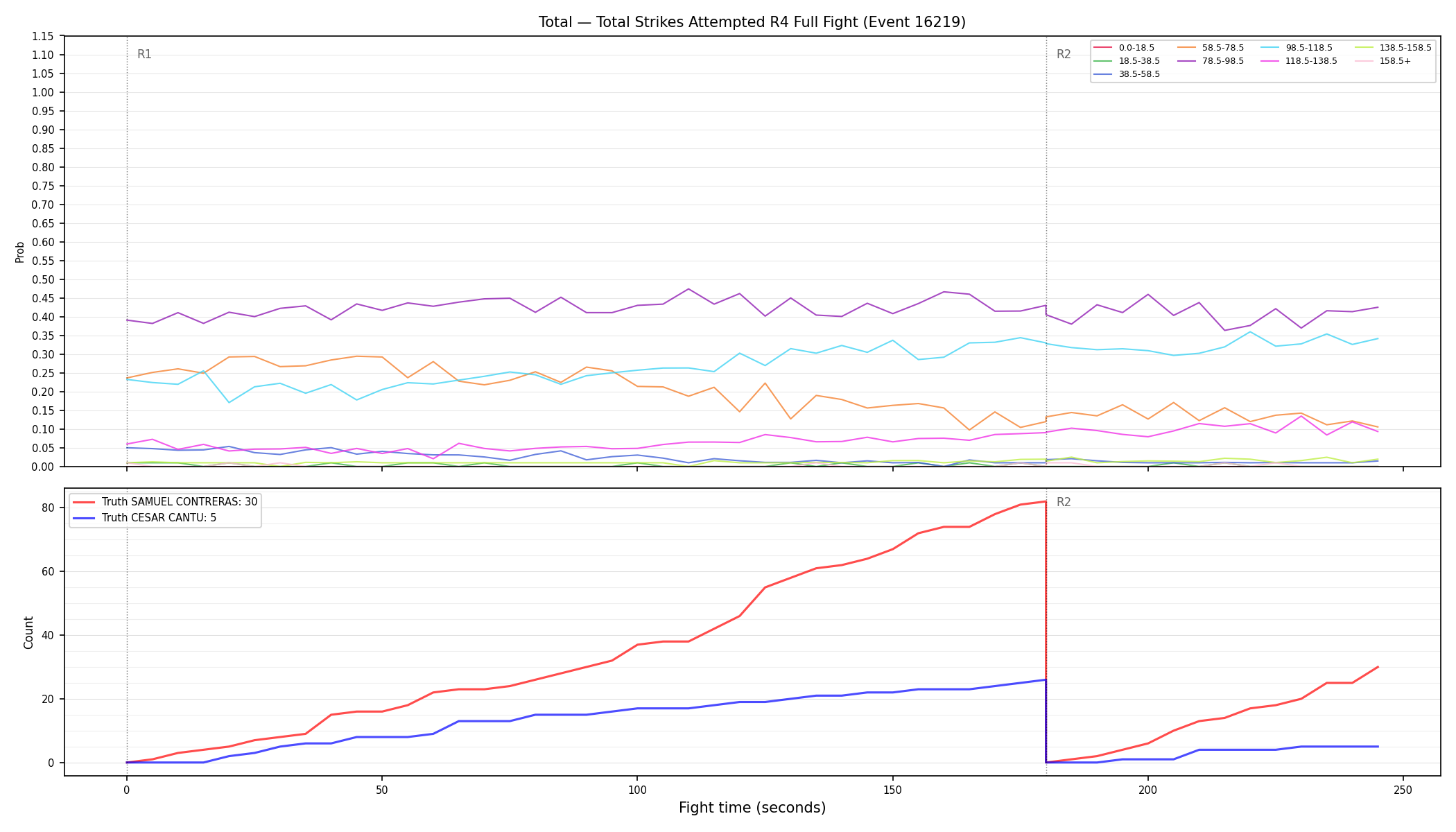Click the 250 tick on the time axis
The image size is (1456, 832).
(1403, 790)
